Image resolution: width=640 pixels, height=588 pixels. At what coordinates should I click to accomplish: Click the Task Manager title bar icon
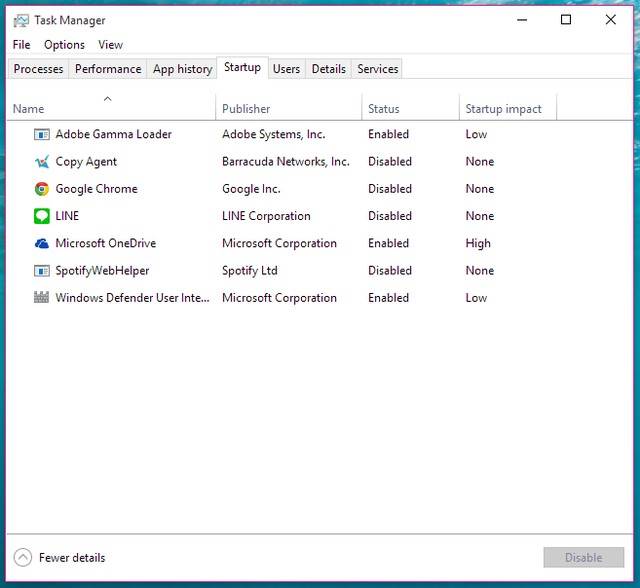21,20
